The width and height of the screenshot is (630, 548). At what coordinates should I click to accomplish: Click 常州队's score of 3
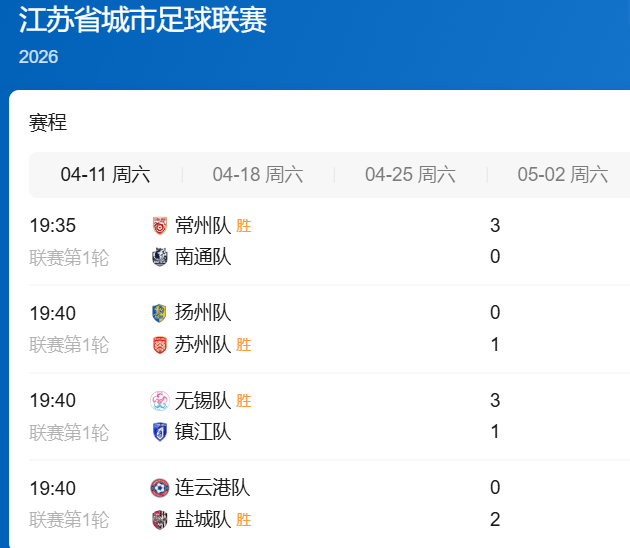[495, 226]
